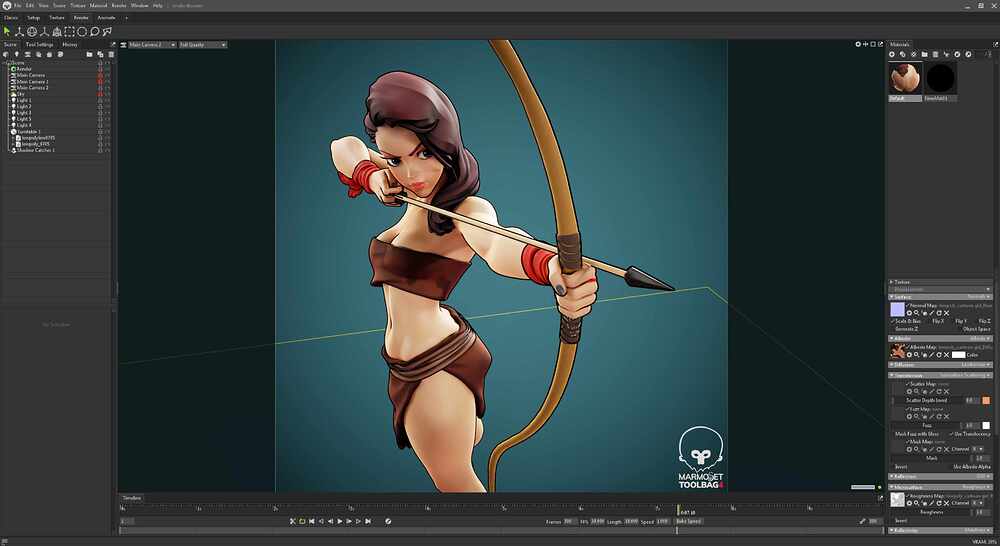Viewport: 1000px width, 546px height.
Task: Delete material with the trash icon
Action: (x=935, y=54)
